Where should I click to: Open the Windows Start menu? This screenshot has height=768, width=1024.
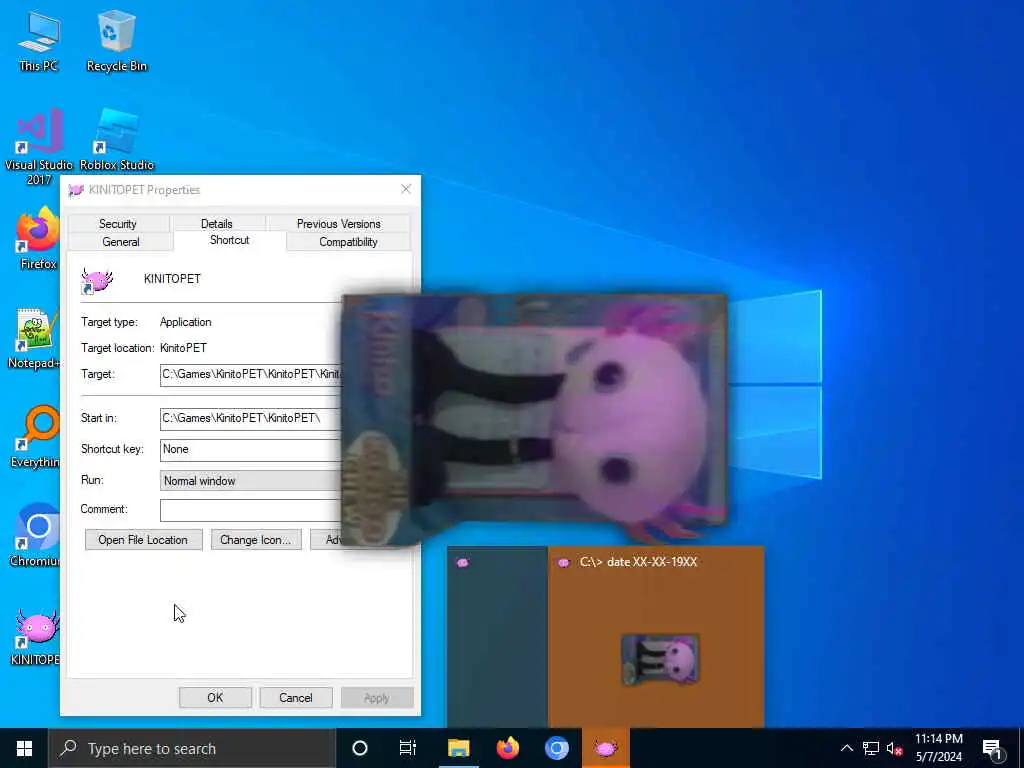click(24, 748)
